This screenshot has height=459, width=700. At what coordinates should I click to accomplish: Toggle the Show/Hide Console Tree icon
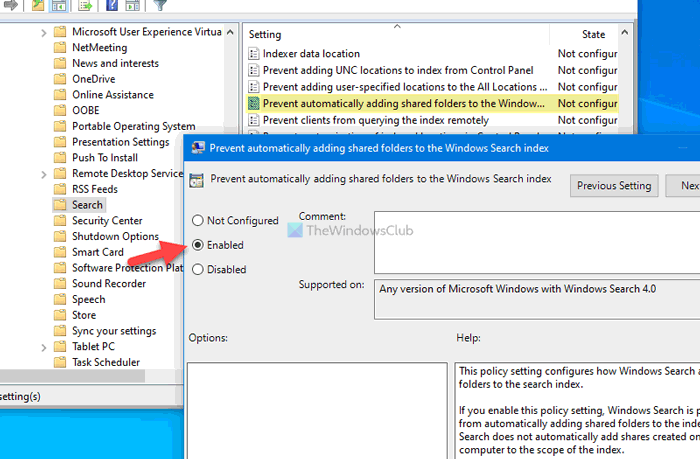[x=58, y=5]
